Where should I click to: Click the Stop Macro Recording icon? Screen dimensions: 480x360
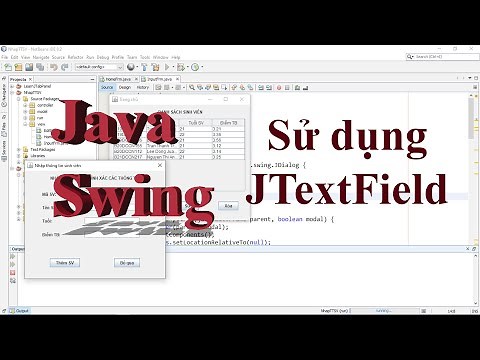(x=287, y=88)
